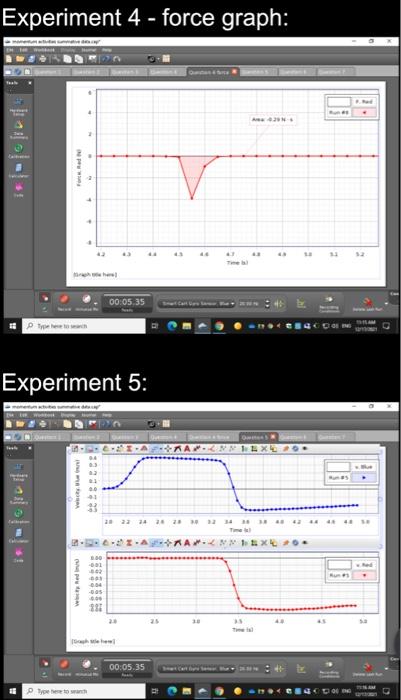Toggle pin icon on blue velocity graph toolbar
The width and height of the screenshot is (401, 700).
click(x=285, y=449)
